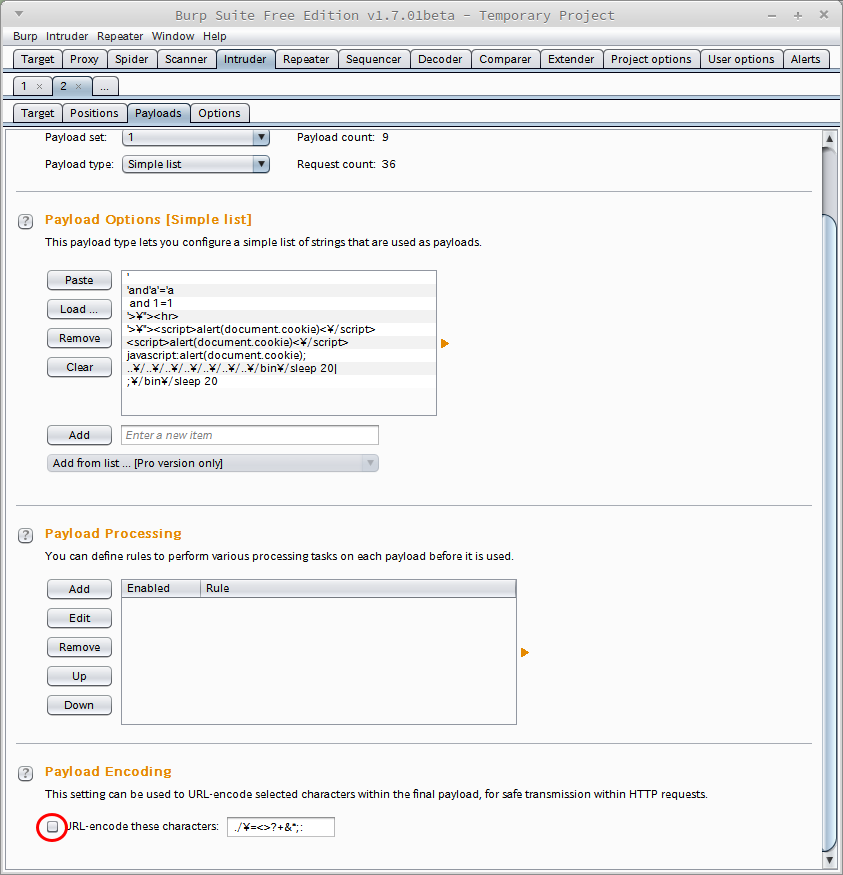
Task: Click the Payload Options help icon
Action: tap(26, 221)
